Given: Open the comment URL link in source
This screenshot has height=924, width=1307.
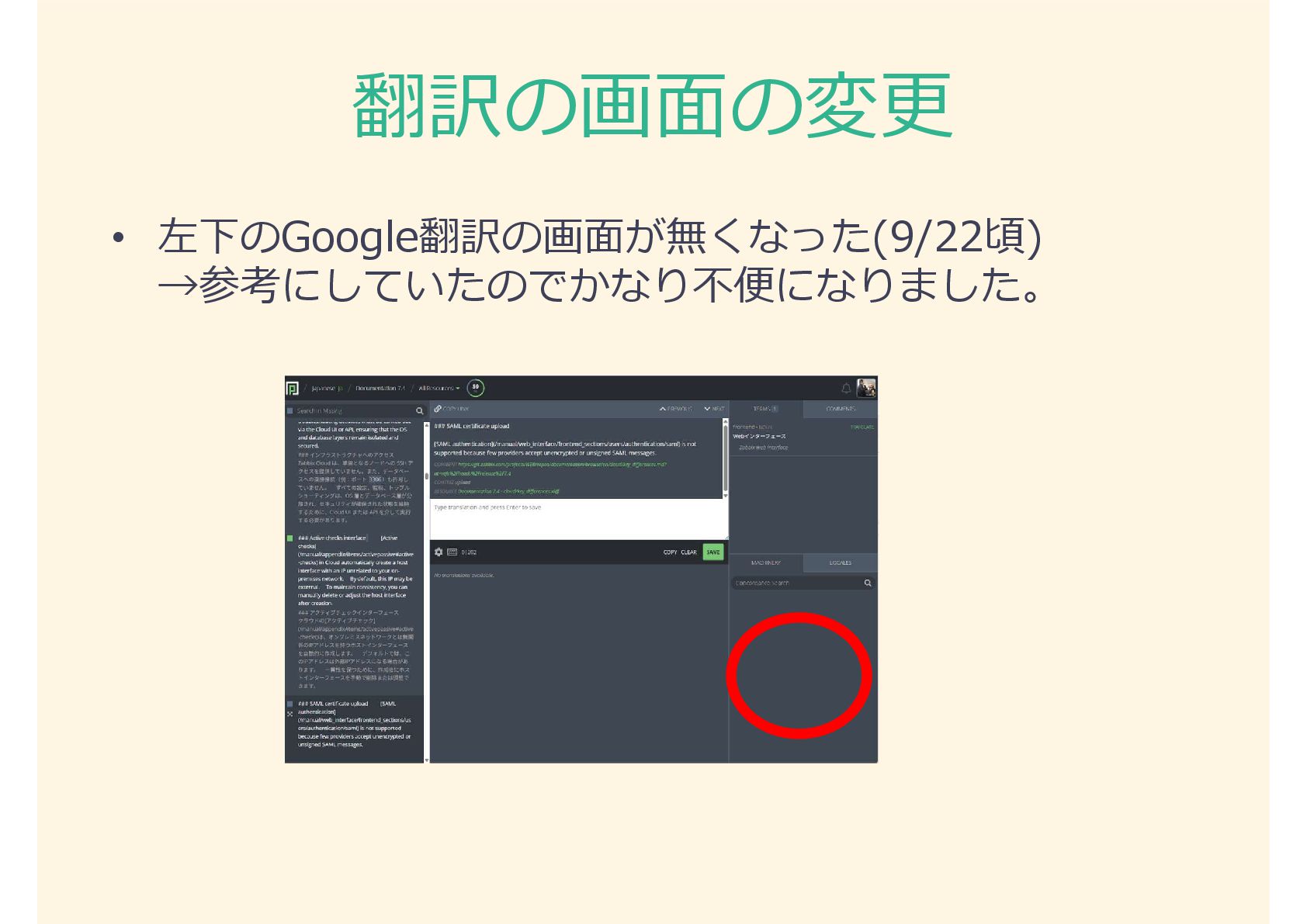Looking at the screenshot, I should [x=550, y=468].
